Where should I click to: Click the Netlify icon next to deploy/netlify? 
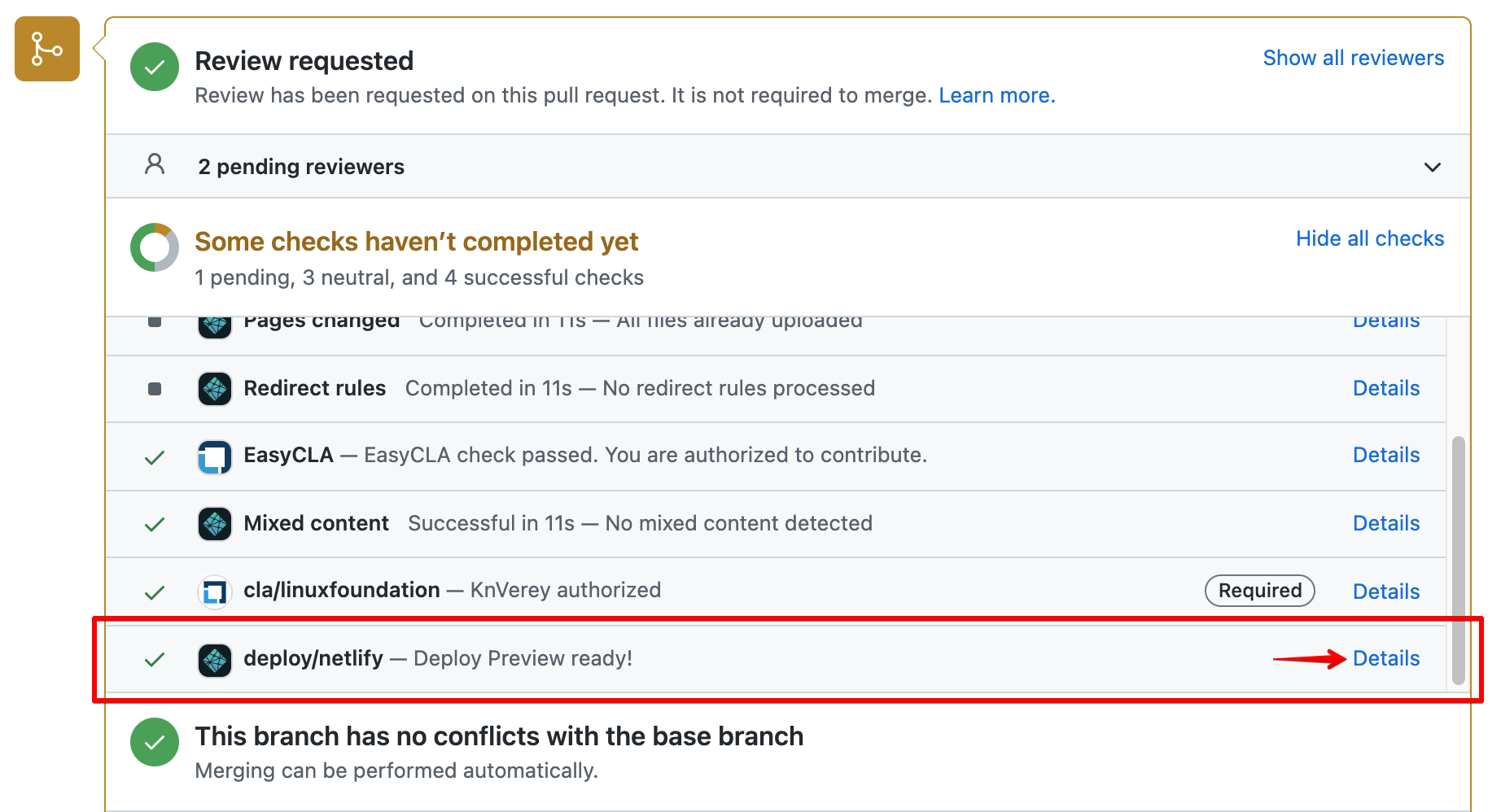(214, 659)
